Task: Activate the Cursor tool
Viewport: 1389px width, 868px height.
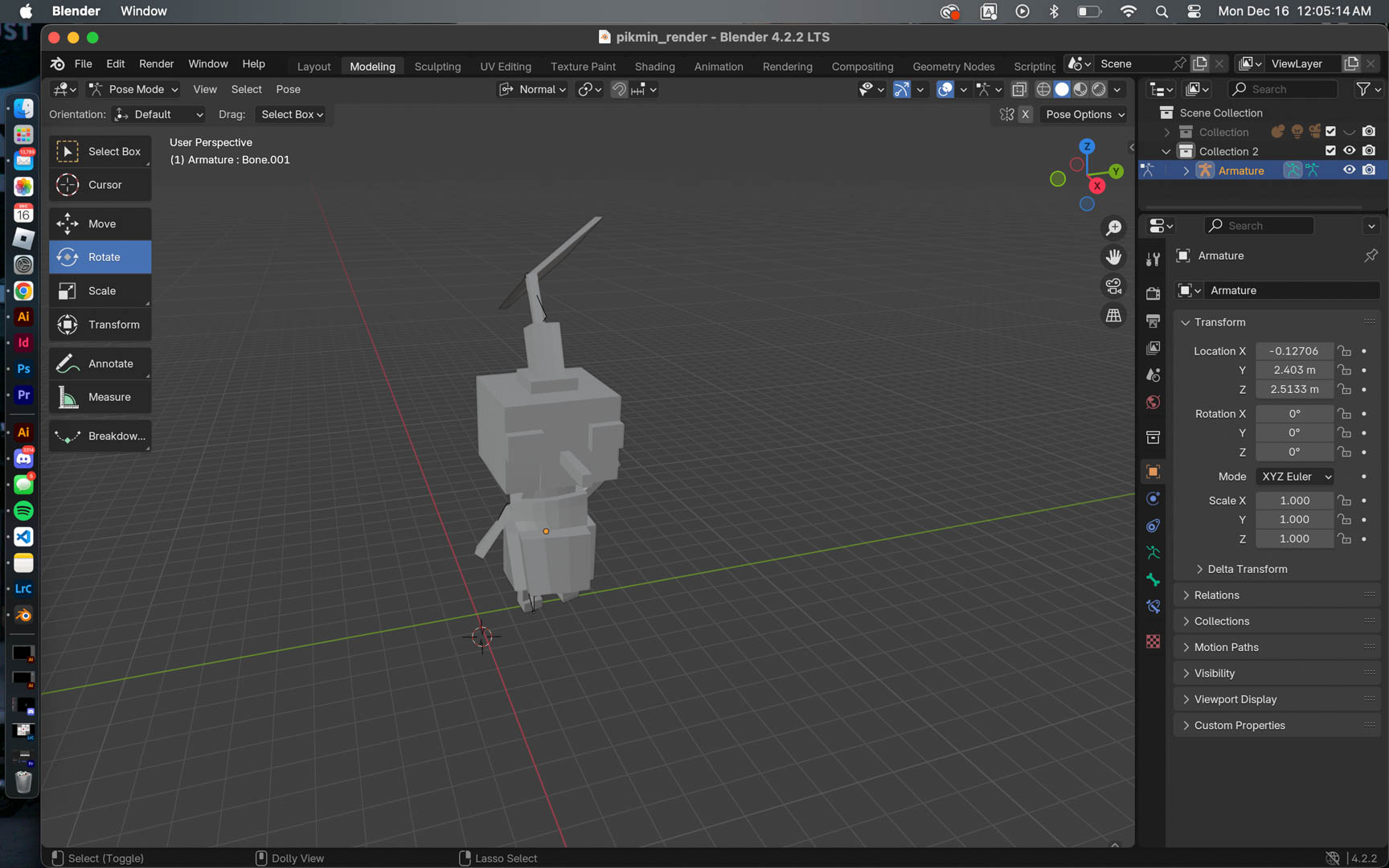Action: 100,185
